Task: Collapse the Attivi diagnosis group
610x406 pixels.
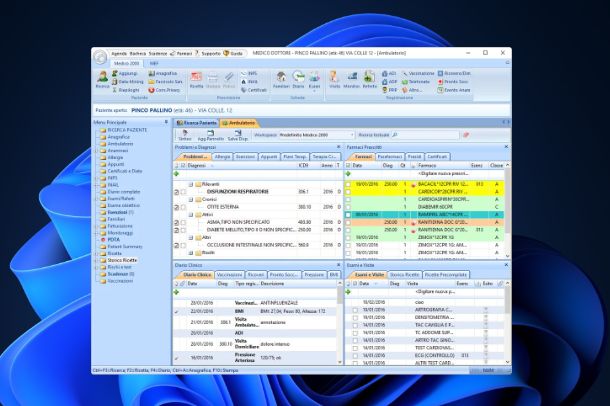Action: click(191, 215)
